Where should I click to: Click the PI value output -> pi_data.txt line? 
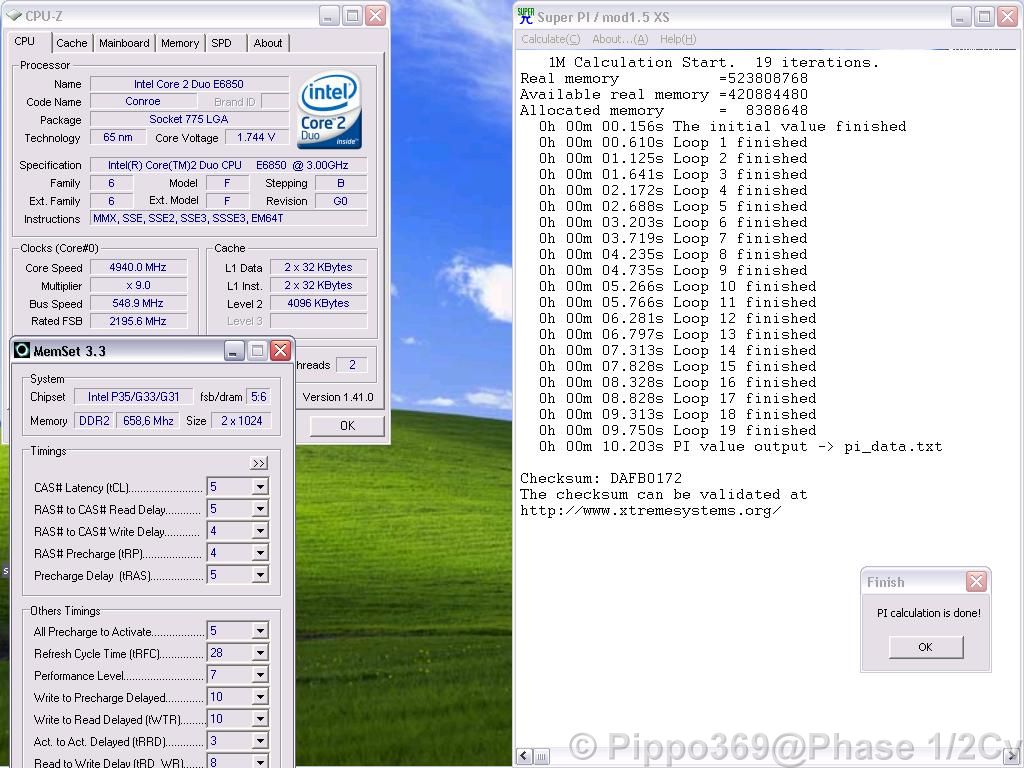(x=741, y=447)
